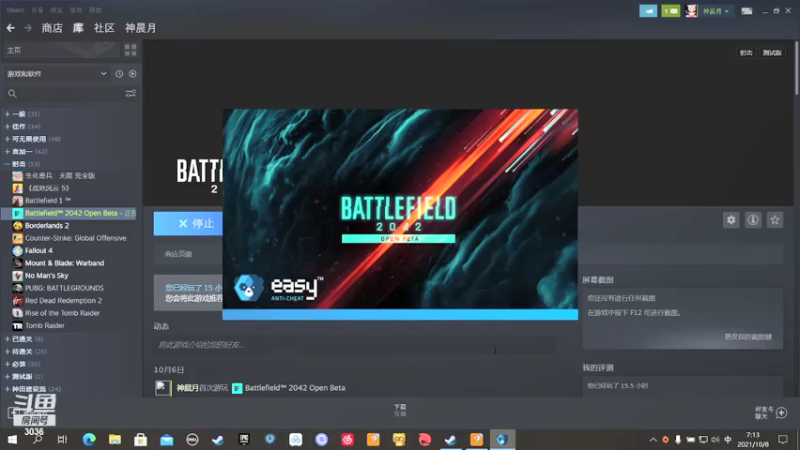Select No Man's Sky in library

(46, 276)
